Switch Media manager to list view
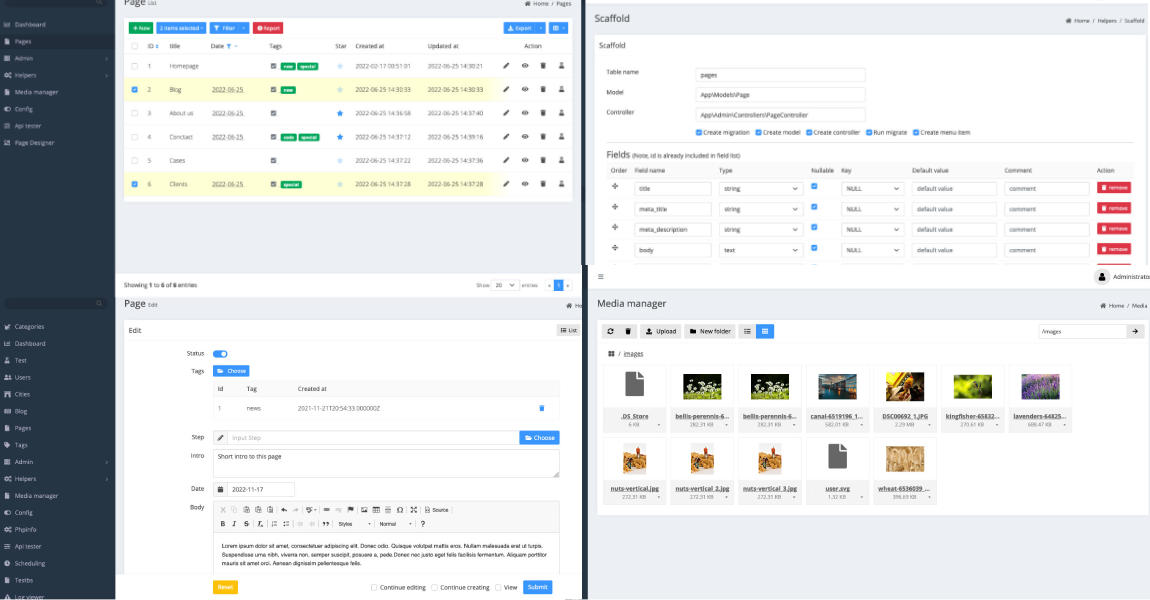The image size is (1150, 600). pos(747,331)
